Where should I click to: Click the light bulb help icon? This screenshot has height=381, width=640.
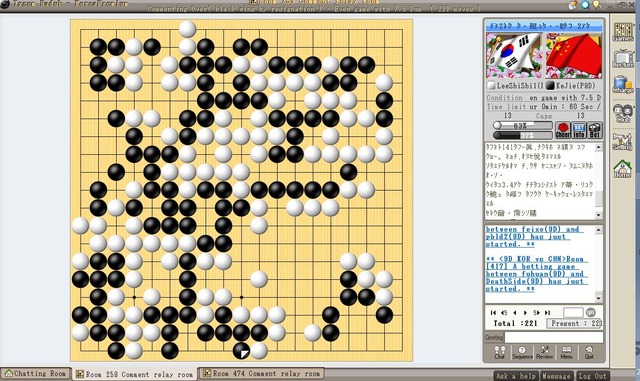coord(597,4)
